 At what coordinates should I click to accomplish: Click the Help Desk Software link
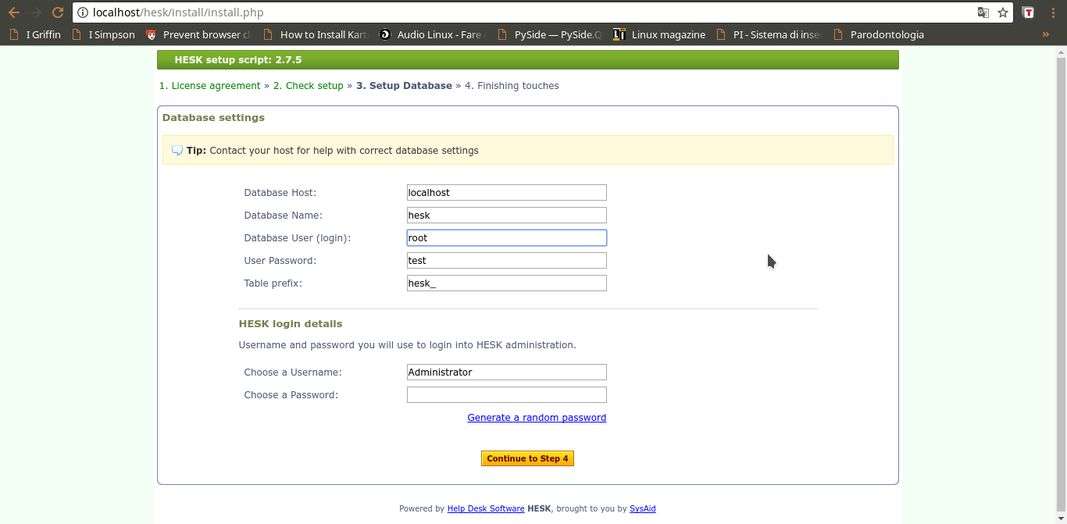(x=486, y=508)
